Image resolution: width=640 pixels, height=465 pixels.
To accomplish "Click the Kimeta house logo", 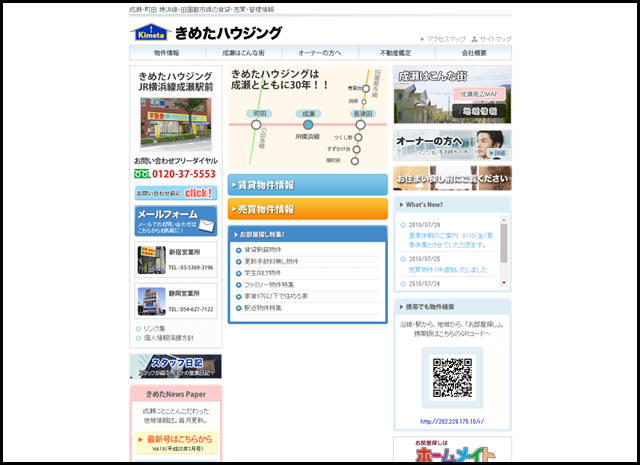I will pyautogui.click(x=150, y=32).
